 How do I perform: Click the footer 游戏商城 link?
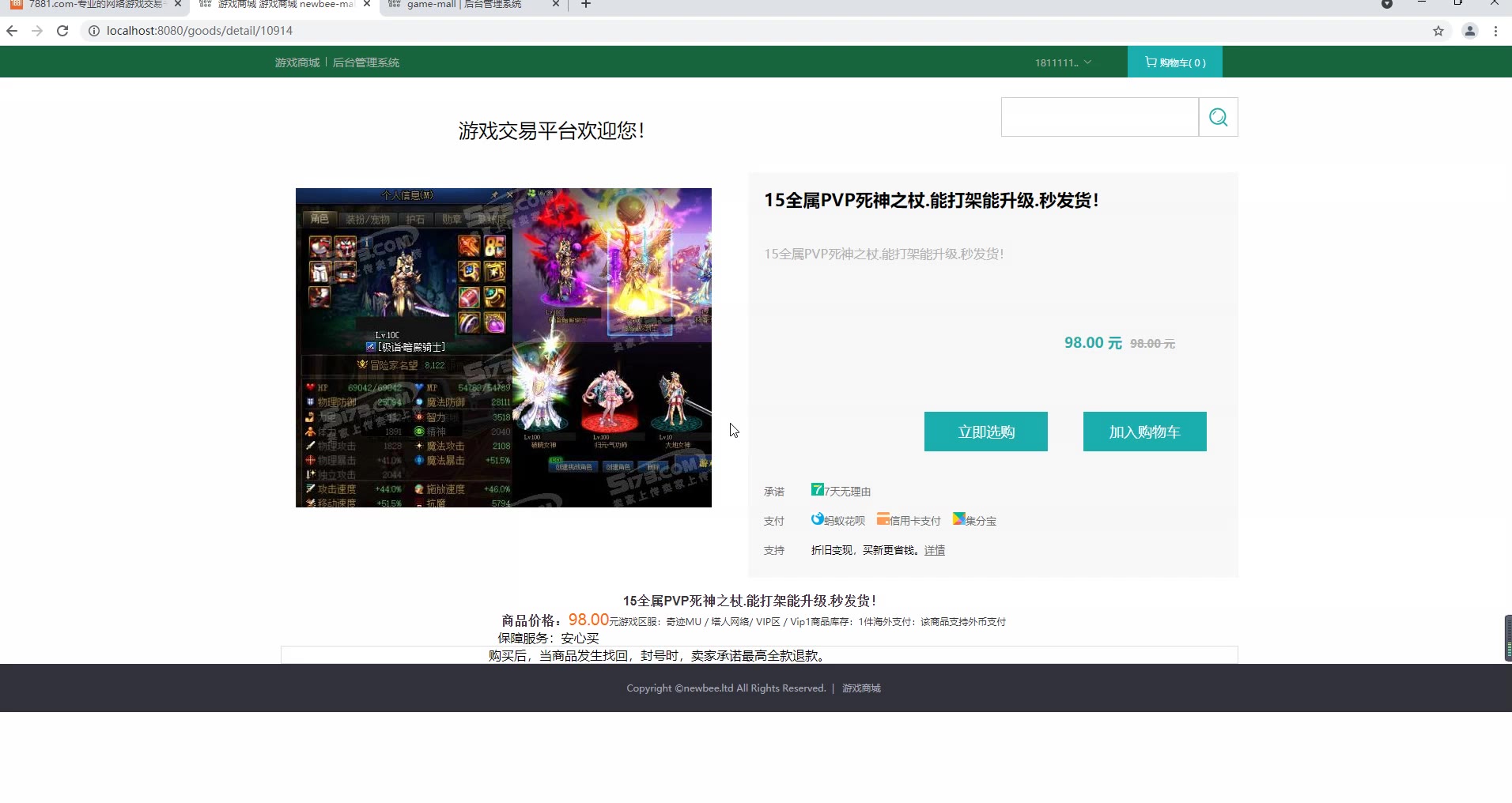[x=861, y=688]
